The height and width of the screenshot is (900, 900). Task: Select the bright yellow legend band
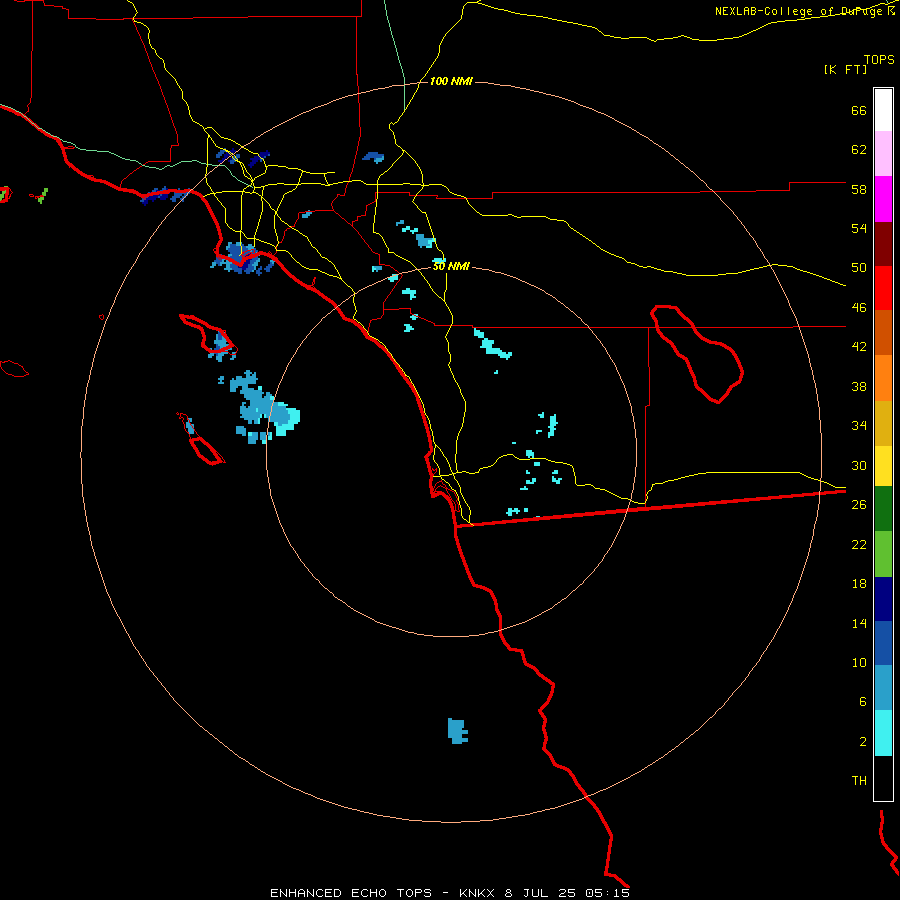tap(883, 466)
